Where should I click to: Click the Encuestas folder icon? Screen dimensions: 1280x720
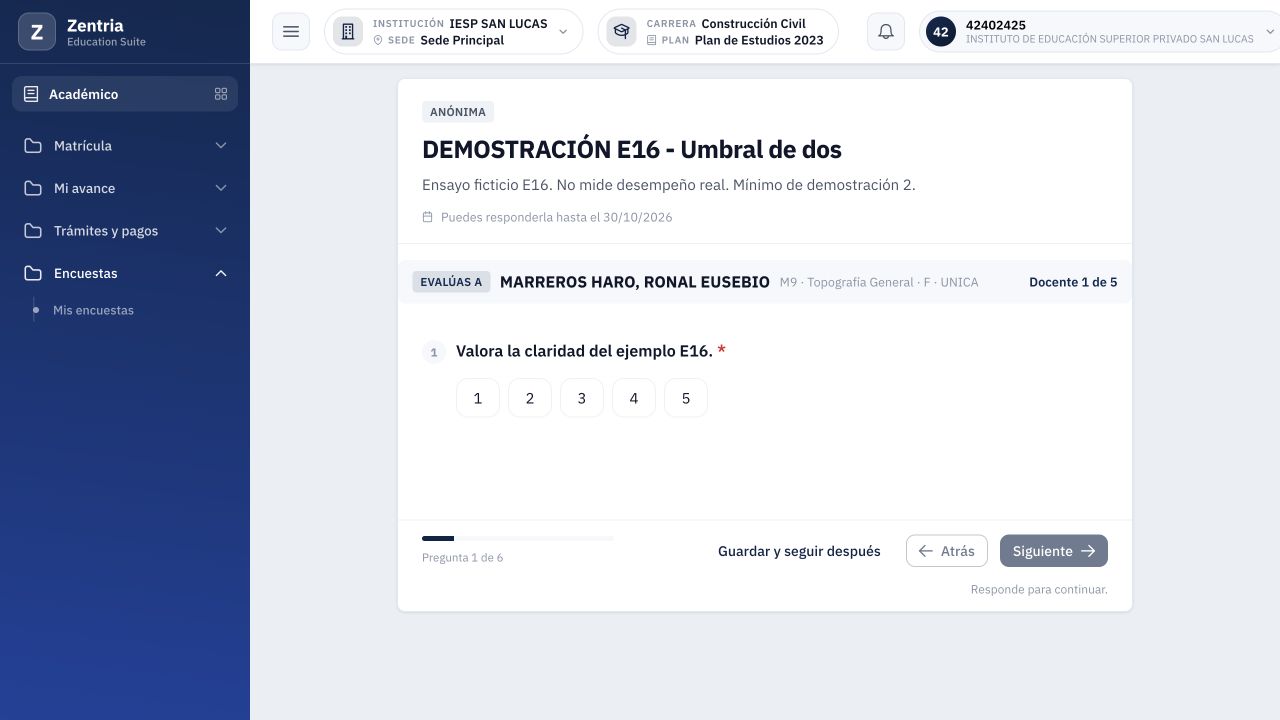pos(33,273)
